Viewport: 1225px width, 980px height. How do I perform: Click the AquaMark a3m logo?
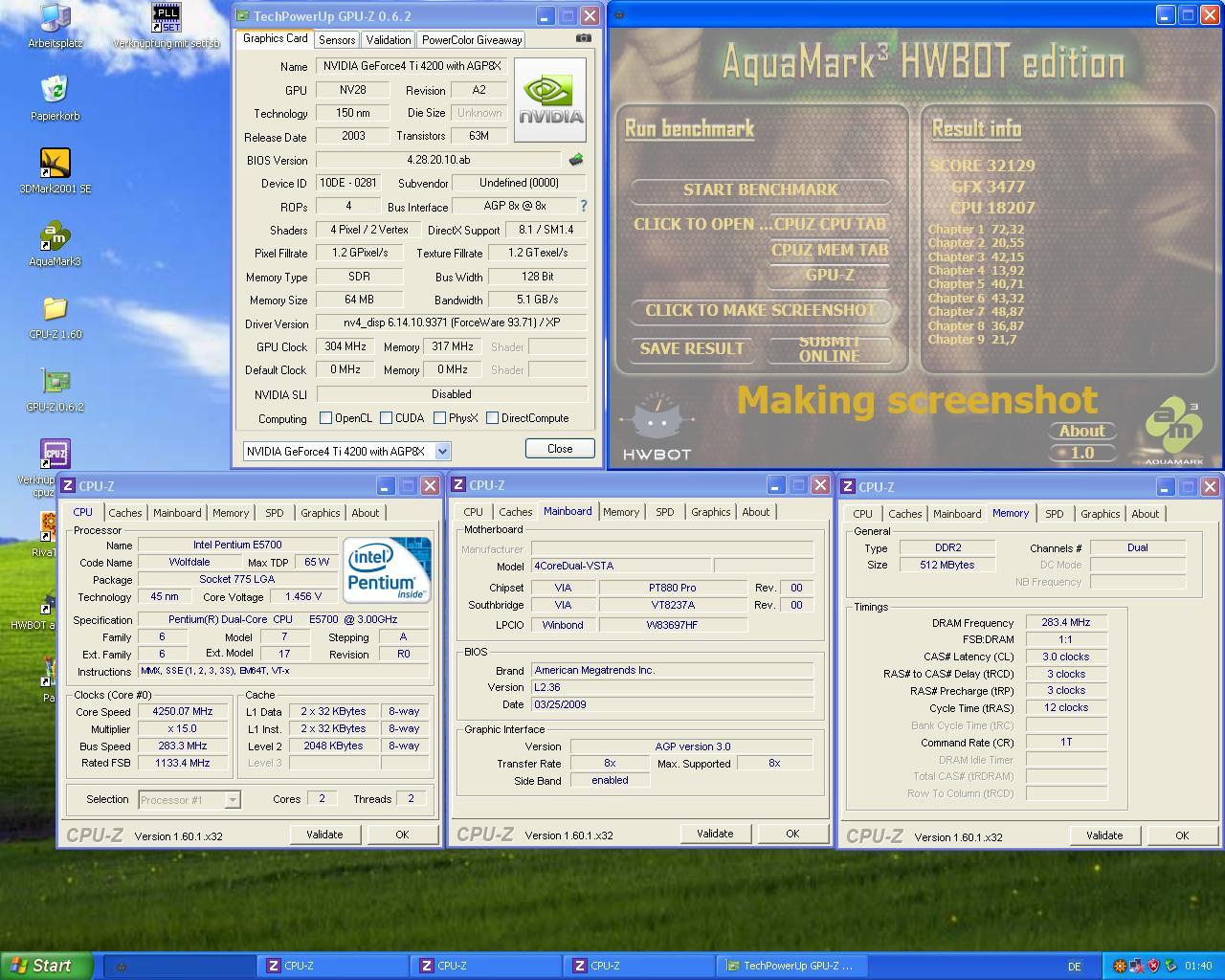[1173, 431]
